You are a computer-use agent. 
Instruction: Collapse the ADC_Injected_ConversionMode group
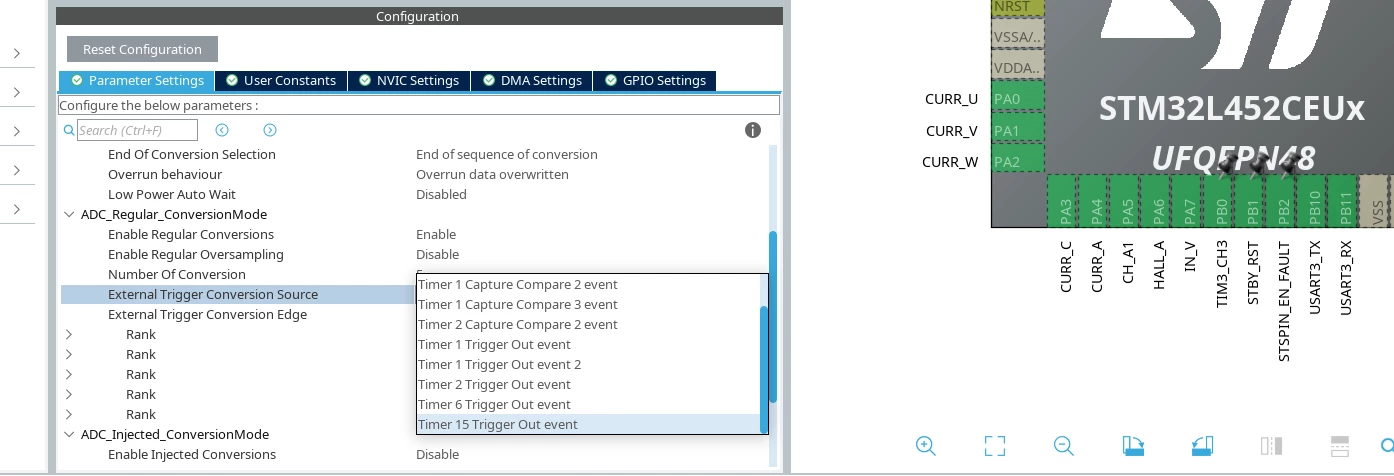[69, 434]
